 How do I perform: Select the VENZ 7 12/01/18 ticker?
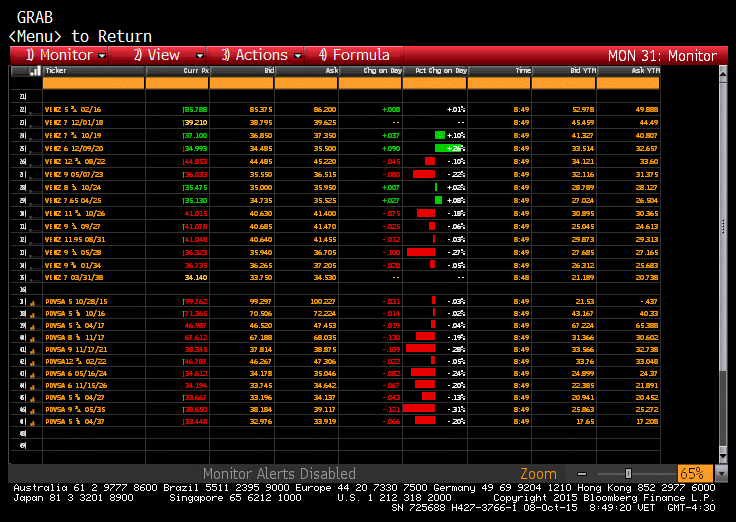[x=74, y=123]
